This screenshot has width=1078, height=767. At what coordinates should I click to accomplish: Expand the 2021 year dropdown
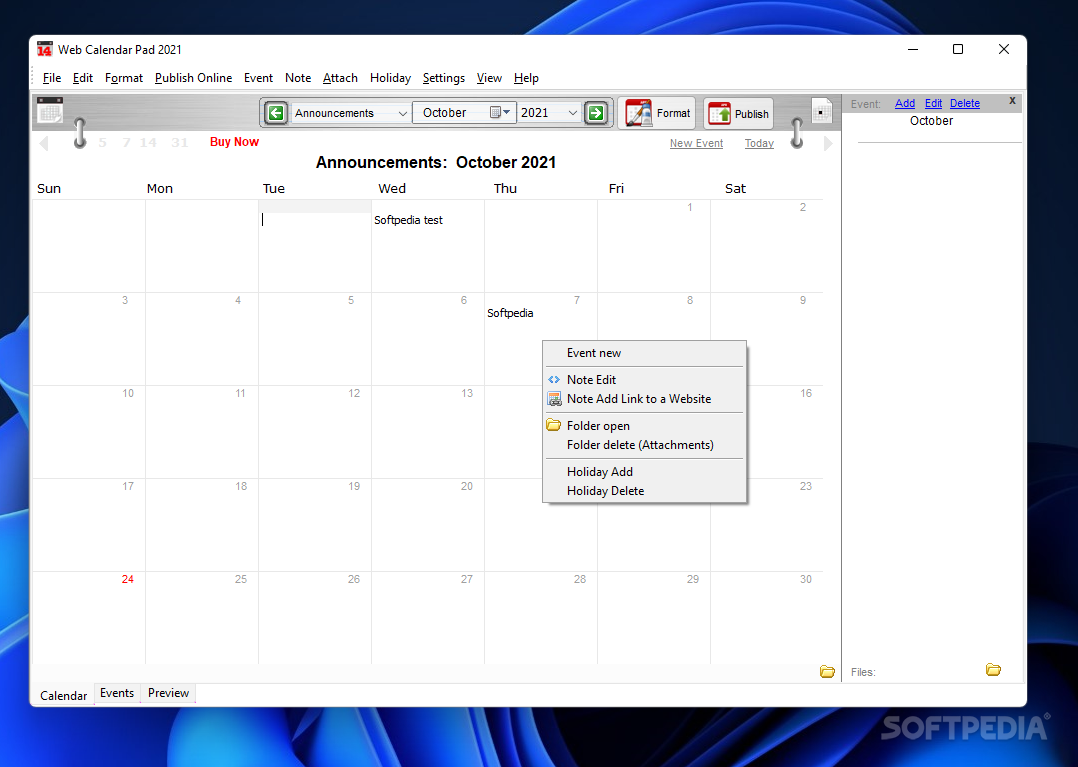(572, 113)
